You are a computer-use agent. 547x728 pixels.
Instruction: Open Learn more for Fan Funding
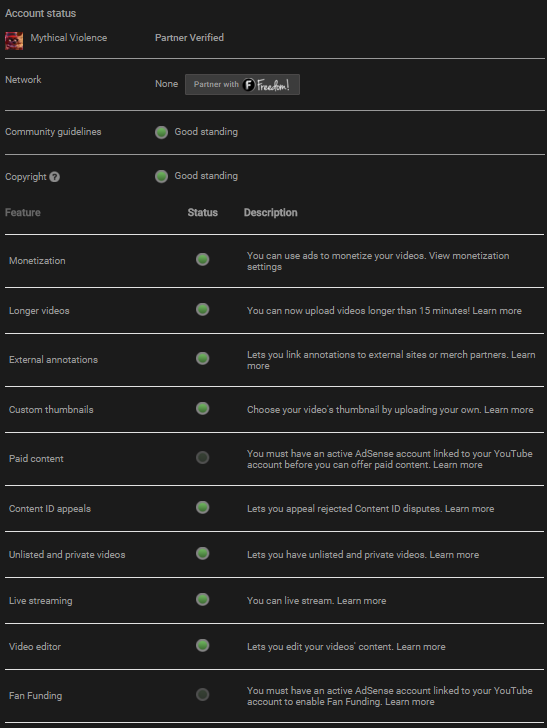coord(410,702)
